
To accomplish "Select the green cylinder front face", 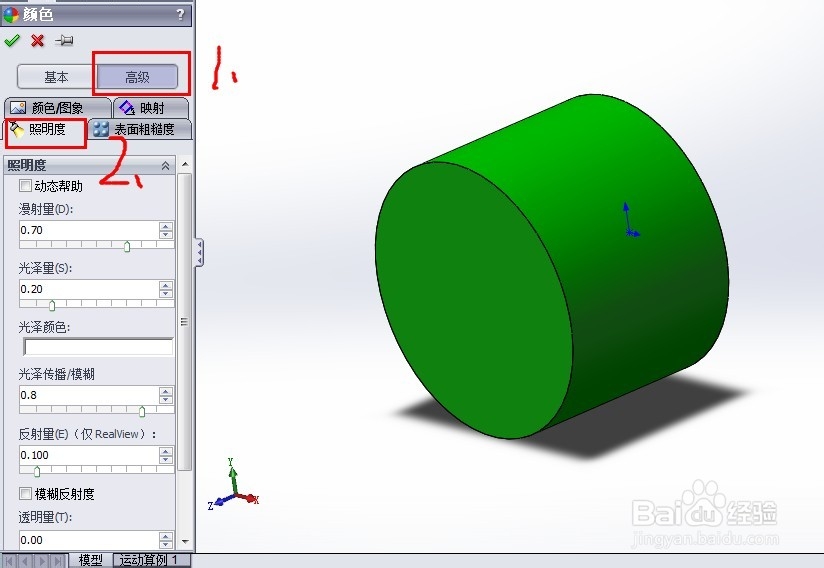I will click(473, 301).
